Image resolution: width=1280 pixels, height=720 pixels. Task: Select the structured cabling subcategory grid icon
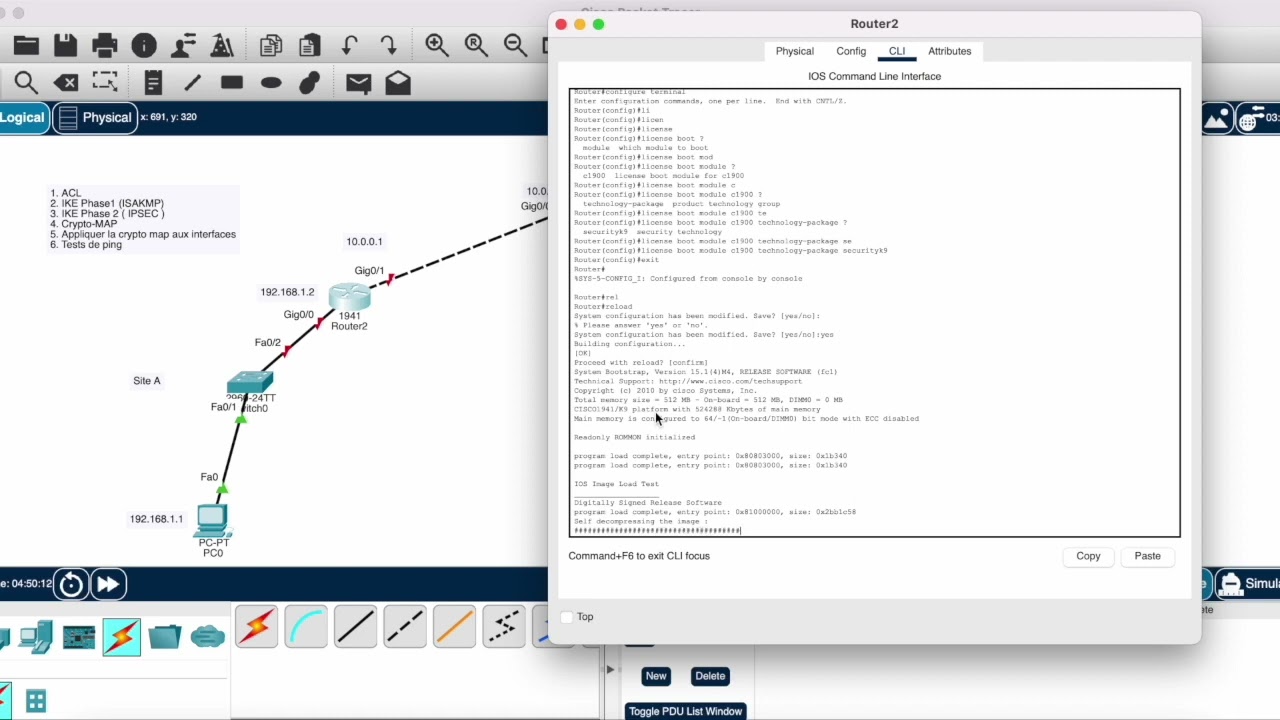point(36,701)
